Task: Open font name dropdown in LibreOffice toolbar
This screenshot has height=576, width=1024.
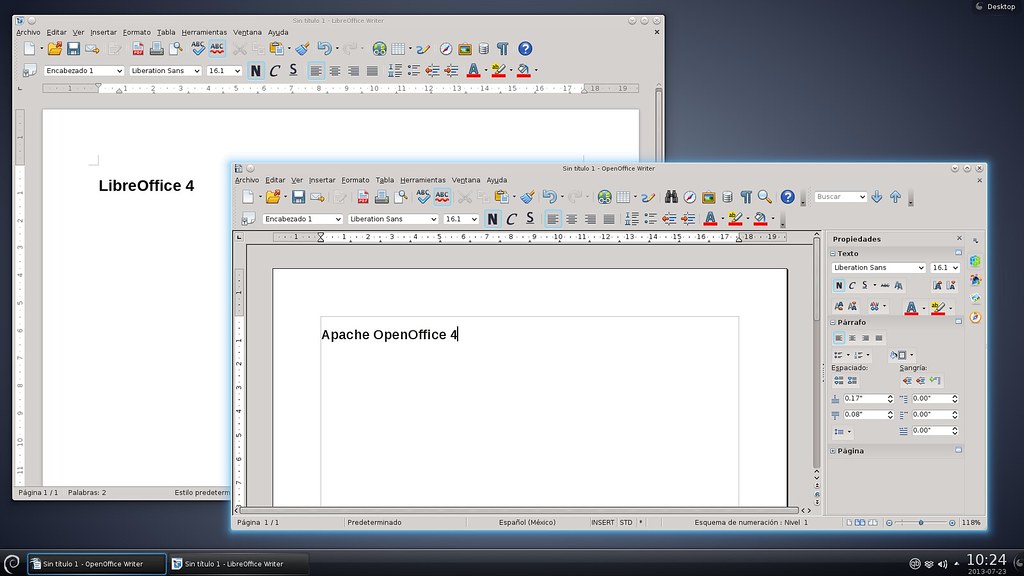Action: coord(197,71)
